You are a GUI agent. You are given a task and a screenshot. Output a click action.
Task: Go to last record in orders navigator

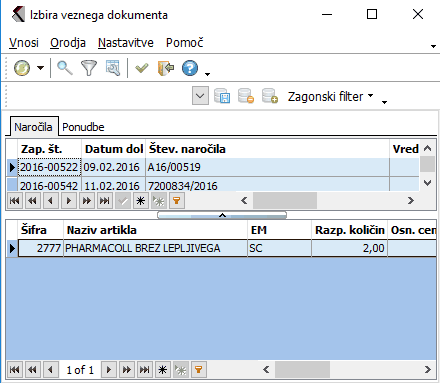coord(104,201)
